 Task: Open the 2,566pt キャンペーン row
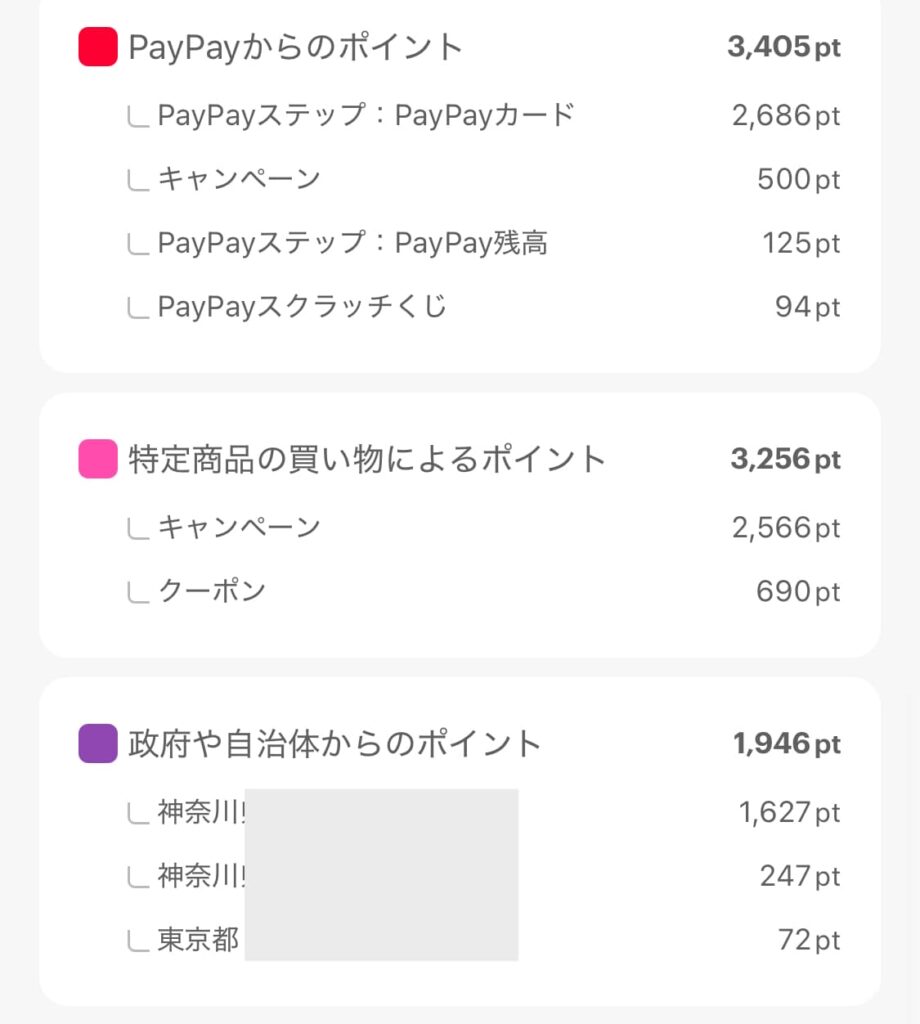point(239,527)
